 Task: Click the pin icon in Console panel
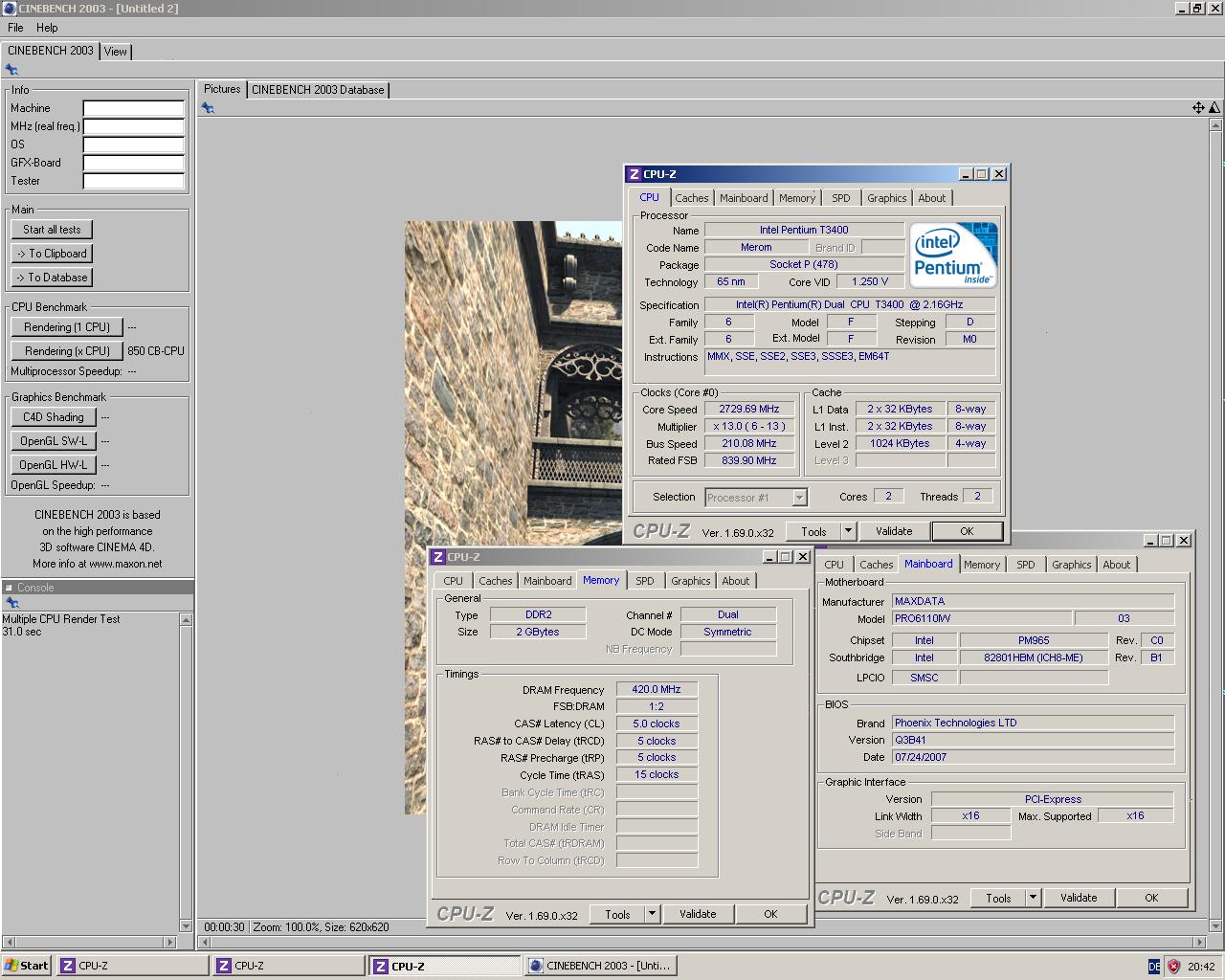pos(12,603)
